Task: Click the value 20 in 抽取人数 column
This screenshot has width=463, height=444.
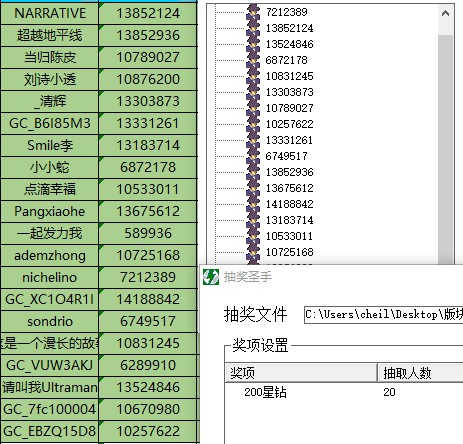Action: click(x=389, y=392)
